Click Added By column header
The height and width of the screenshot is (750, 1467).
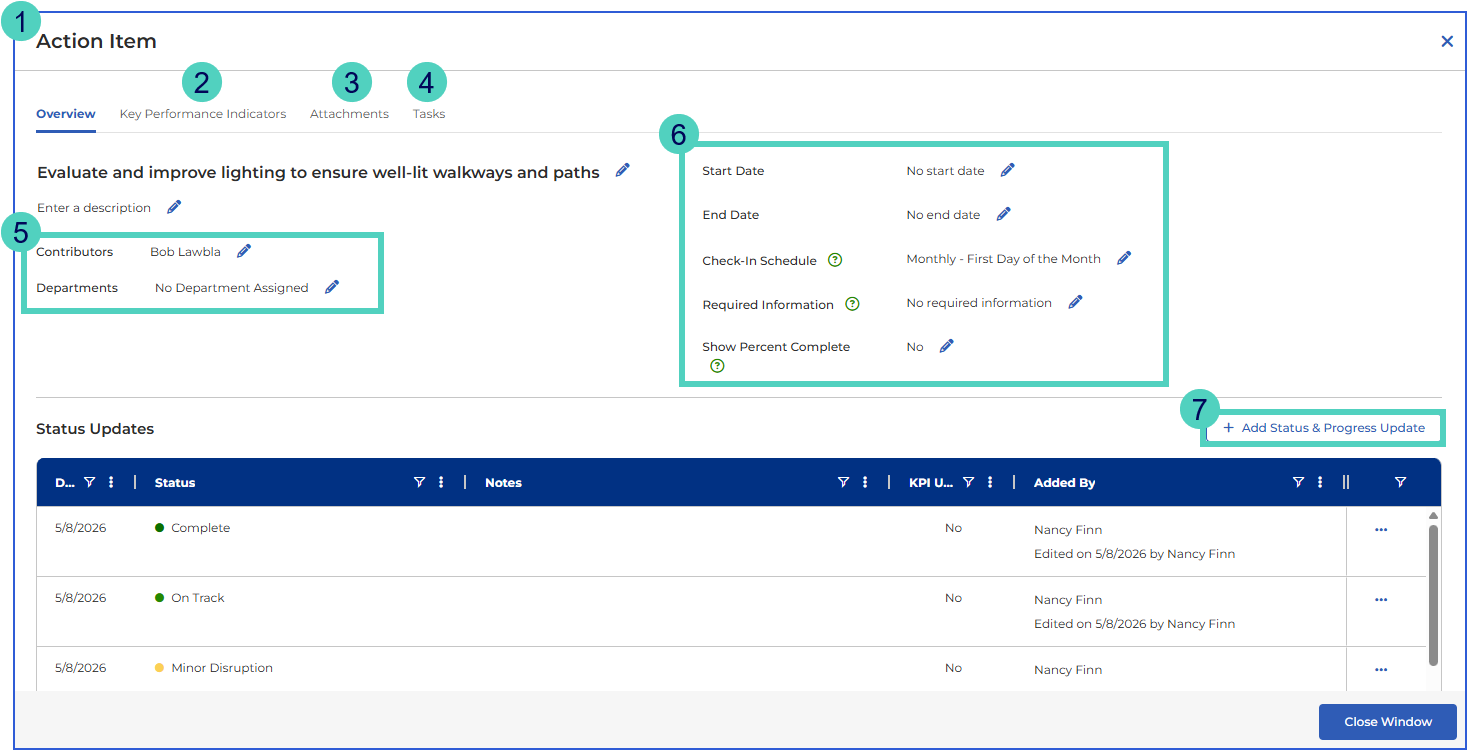coord(1064,483)
